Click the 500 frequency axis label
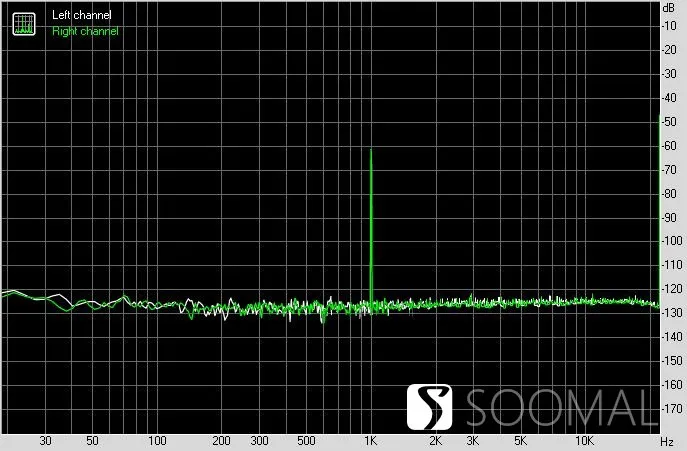This screenshot has width=687, height=451. pyautogui.click(x=306, y=441)
